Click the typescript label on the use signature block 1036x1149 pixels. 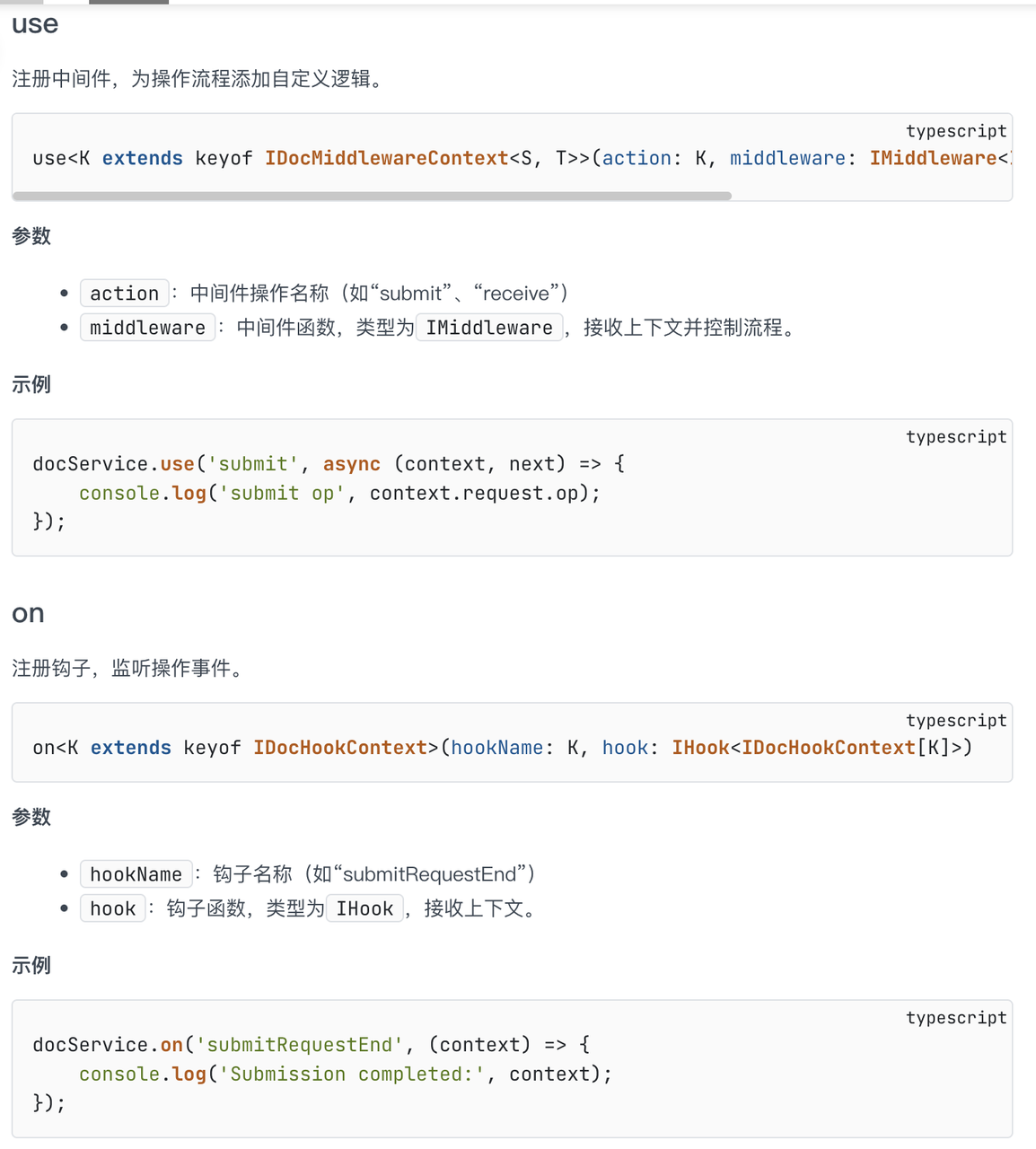coord(956,131)
